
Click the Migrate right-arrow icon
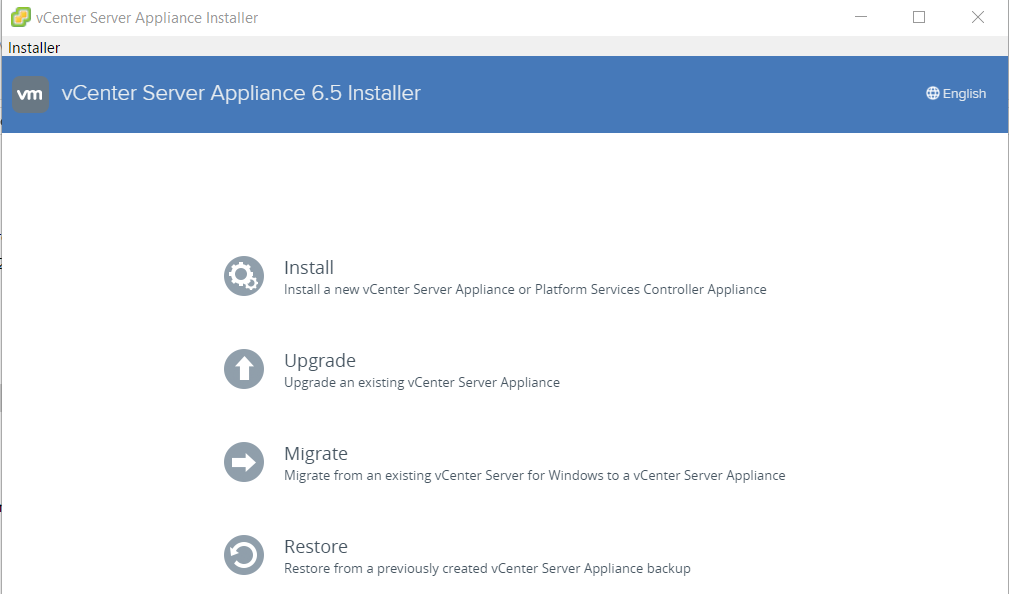click(244, 462)
